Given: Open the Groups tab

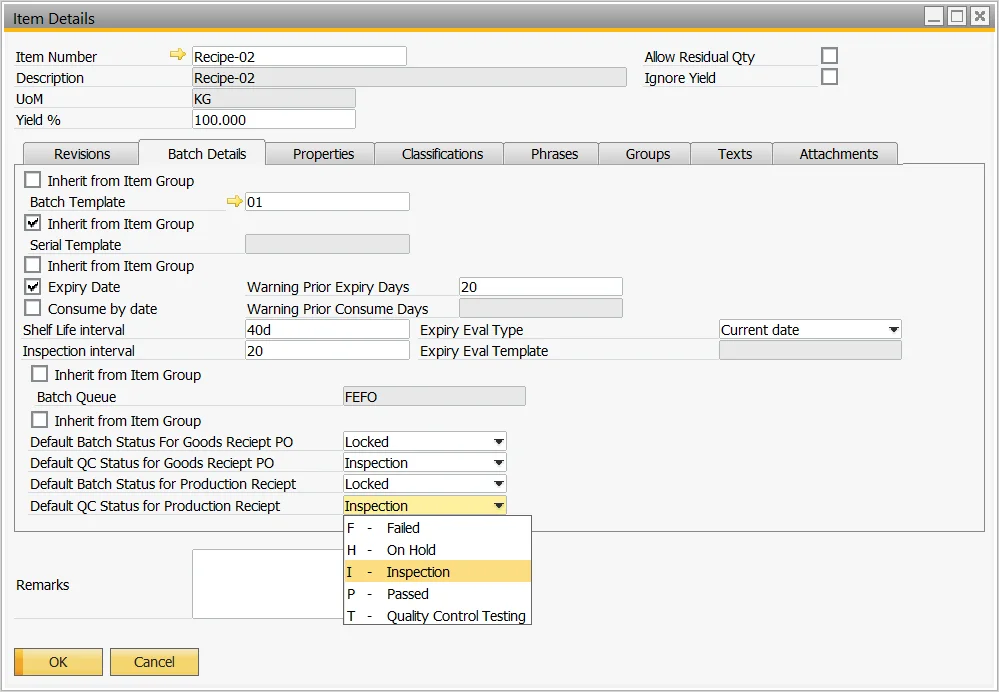Looking at the screenshot, I should coord(647,154).
